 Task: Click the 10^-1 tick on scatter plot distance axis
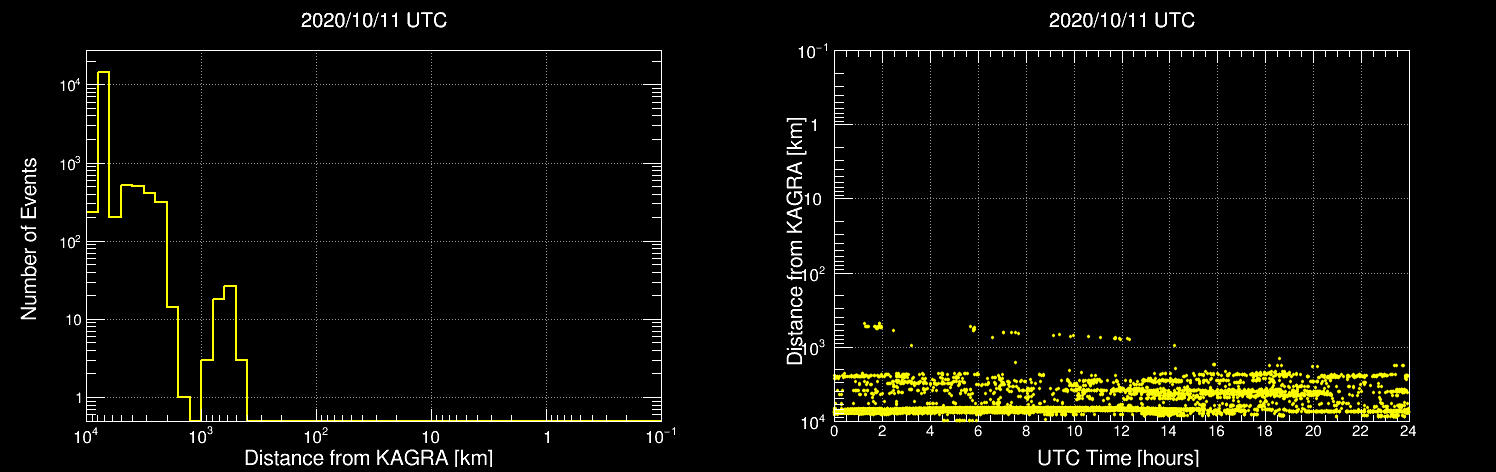click(x=811, y=50)
